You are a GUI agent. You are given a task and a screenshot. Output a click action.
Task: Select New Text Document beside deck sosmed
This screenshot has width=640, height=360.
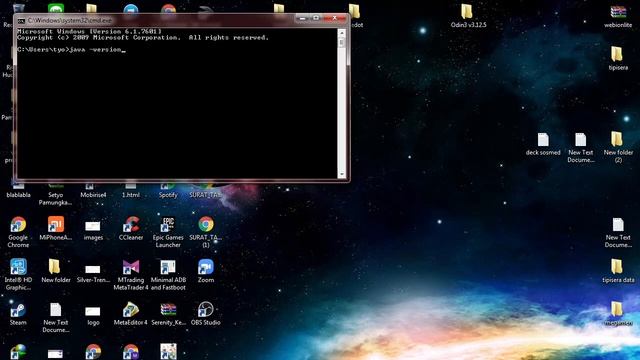580,147
